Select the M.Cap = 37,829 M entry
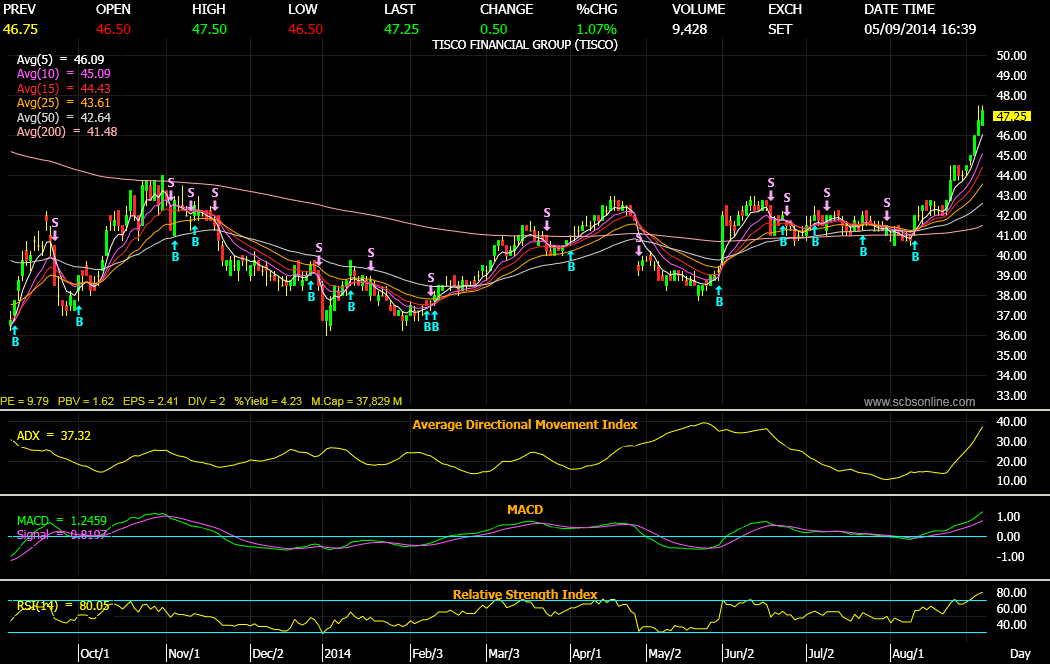This screenshot has height=664, width=1050. tap(357, 402)
